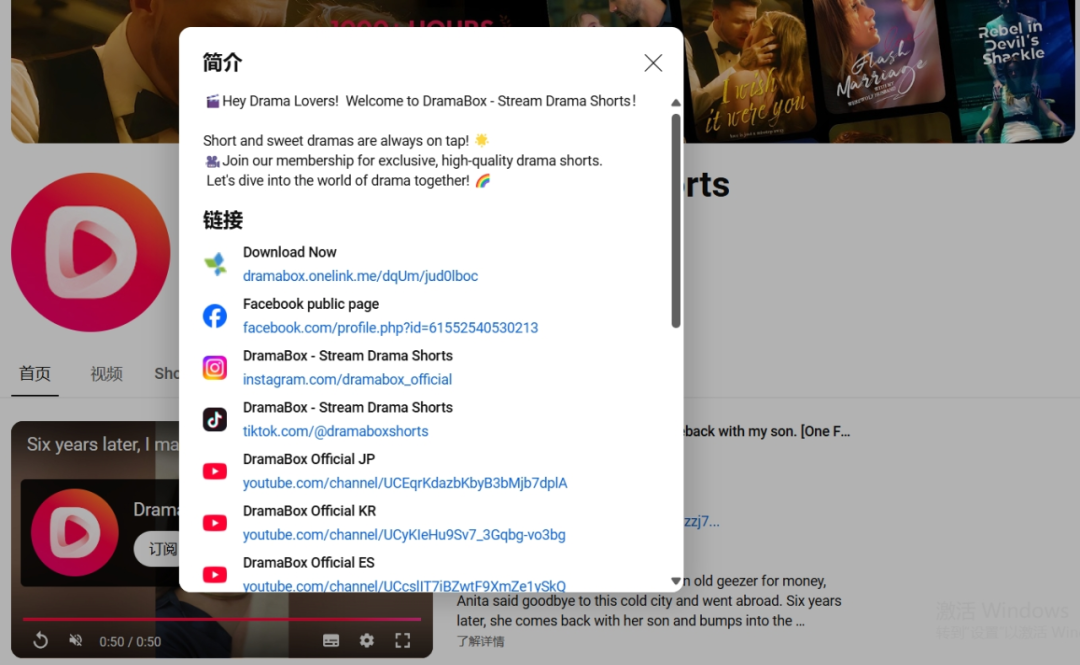Seek on the video progress bar

point(222,619)
